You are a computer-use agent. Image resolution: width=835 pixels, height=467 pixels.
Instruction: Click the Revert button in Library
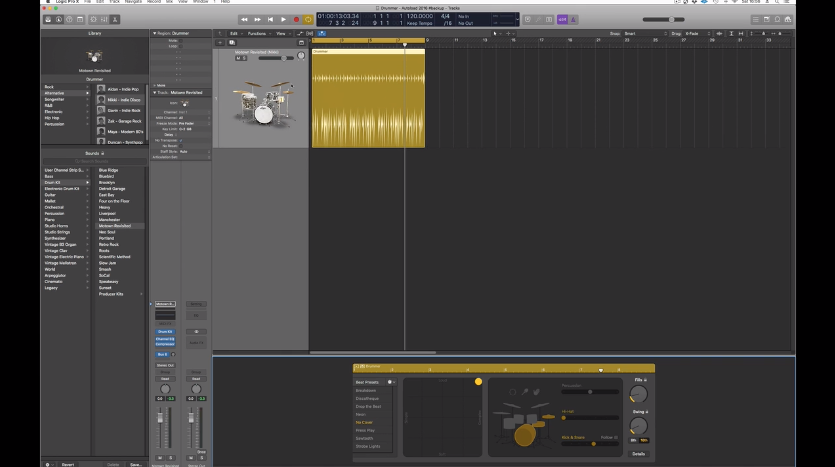(x=68, y=464)
